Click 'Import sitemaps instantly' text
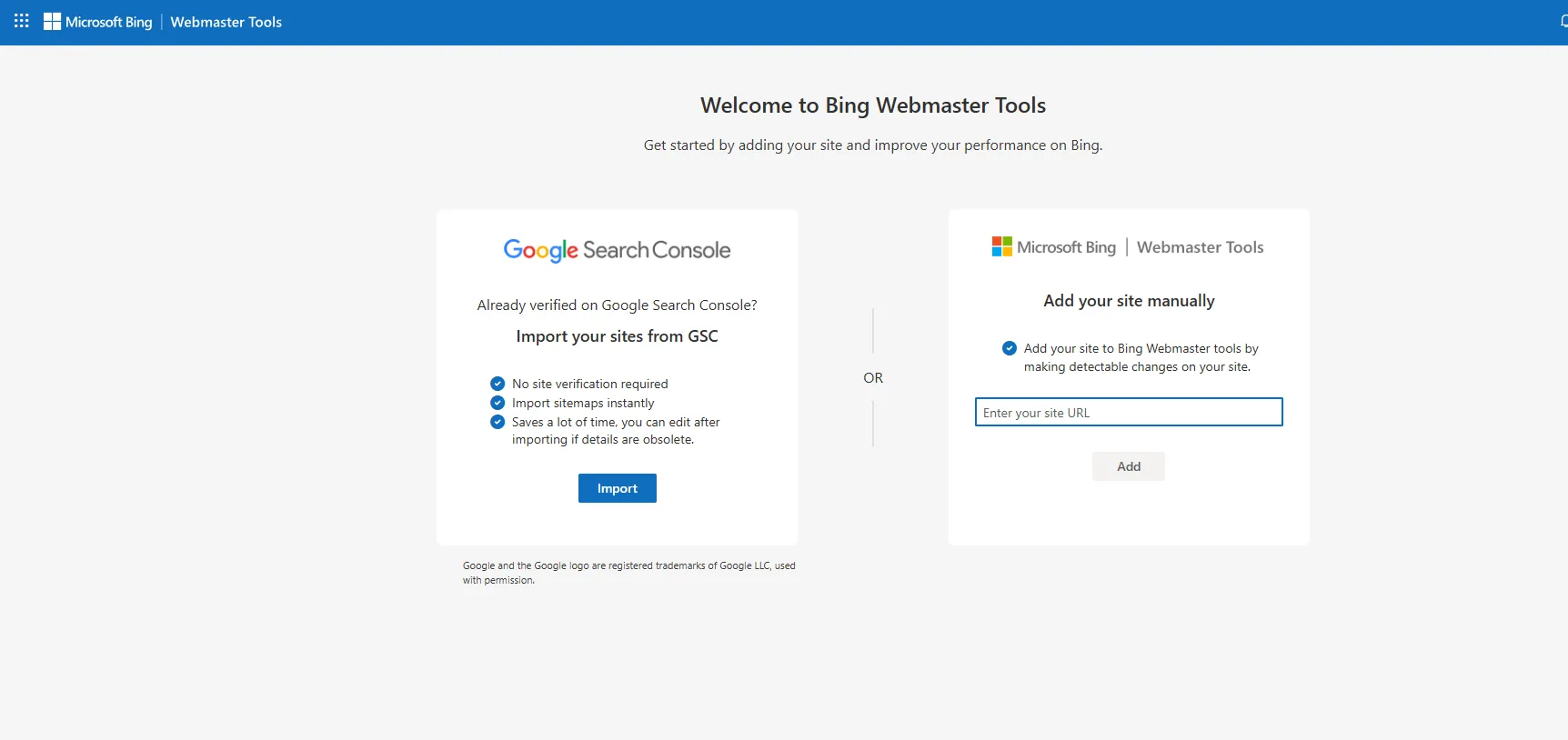 point(583,403)
